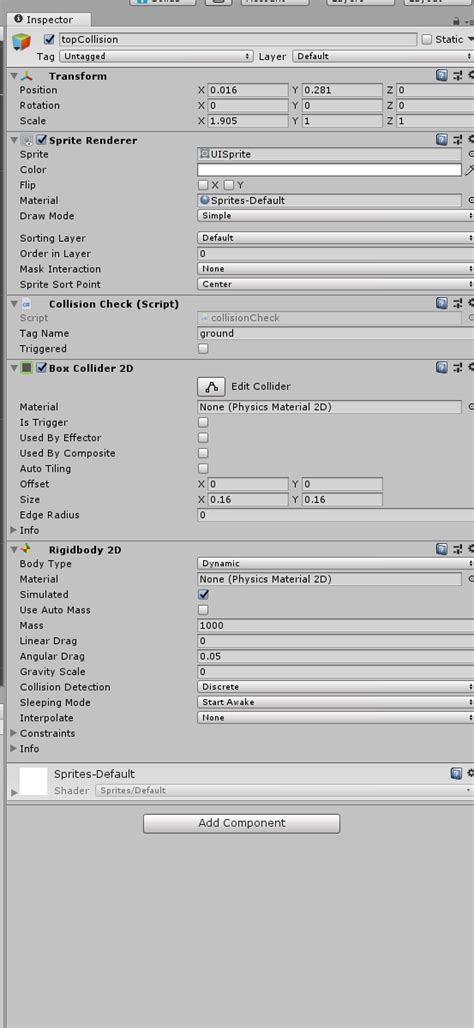Click the Position X field
Image resolution: width=474 pixels, height=1028 pixels.
tap(248, 90)
